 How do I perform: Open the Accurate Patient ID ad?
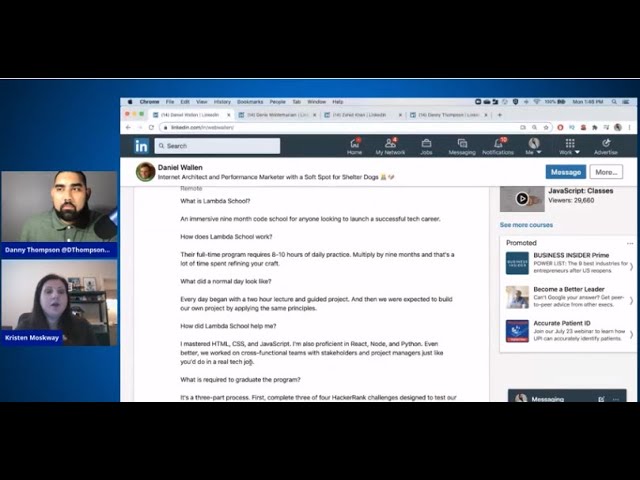point(562,323)
